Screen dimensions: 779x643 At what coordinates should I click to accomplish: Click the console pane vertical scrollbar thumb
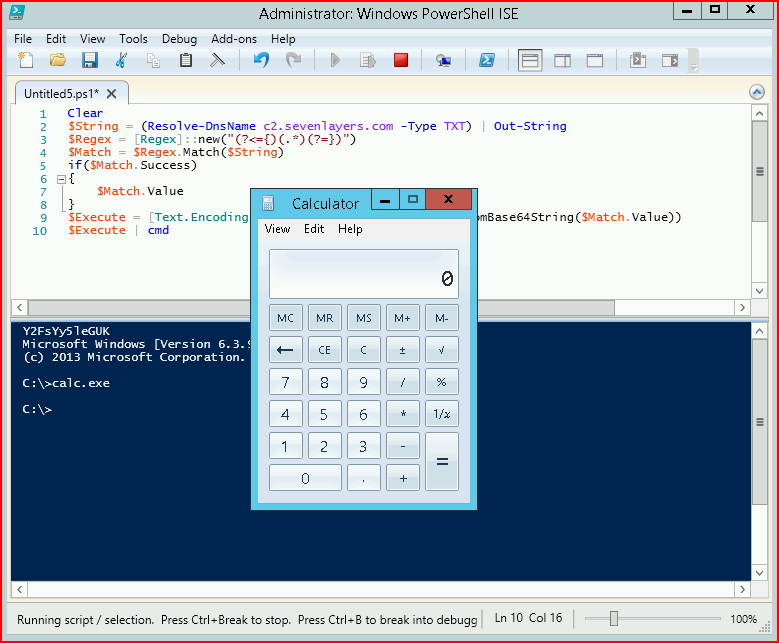pyautogui.click(x=759, y=422)
